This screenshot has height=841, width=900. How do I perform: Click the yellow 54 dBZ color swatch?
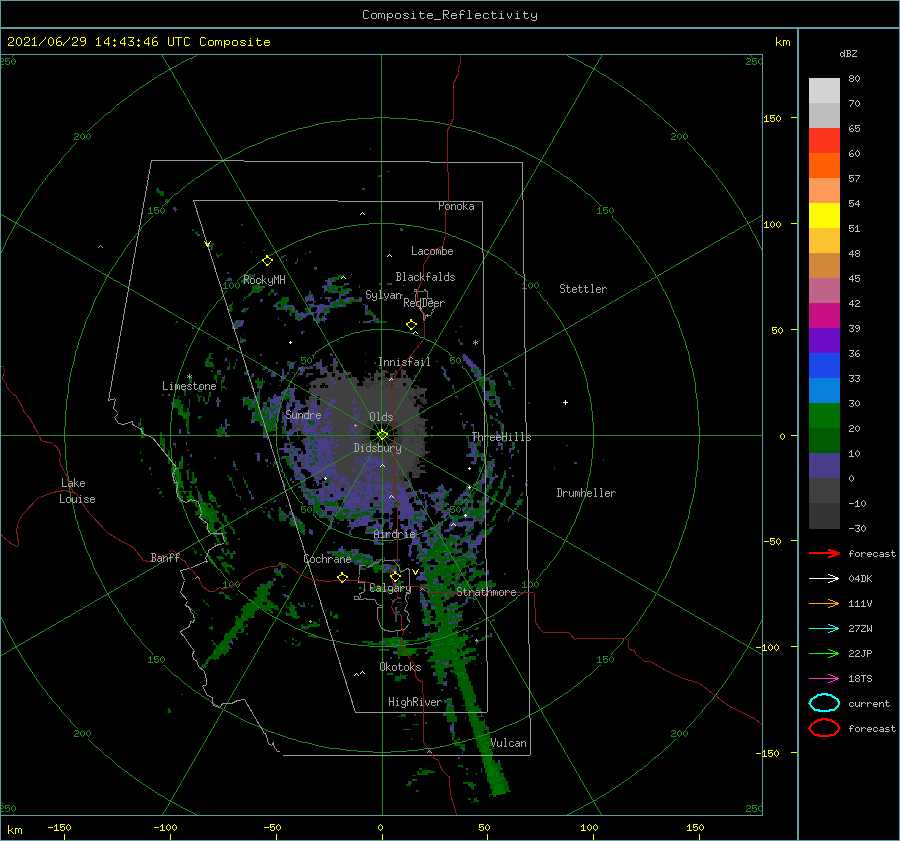click(x=824, y=215)
